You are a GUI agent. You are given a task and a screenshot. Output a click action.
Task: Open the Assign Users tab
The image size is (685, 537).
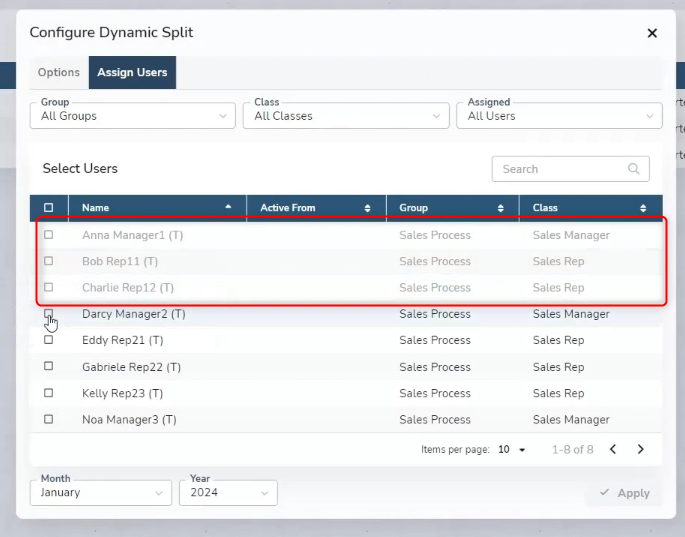click(x=132, y=73)
